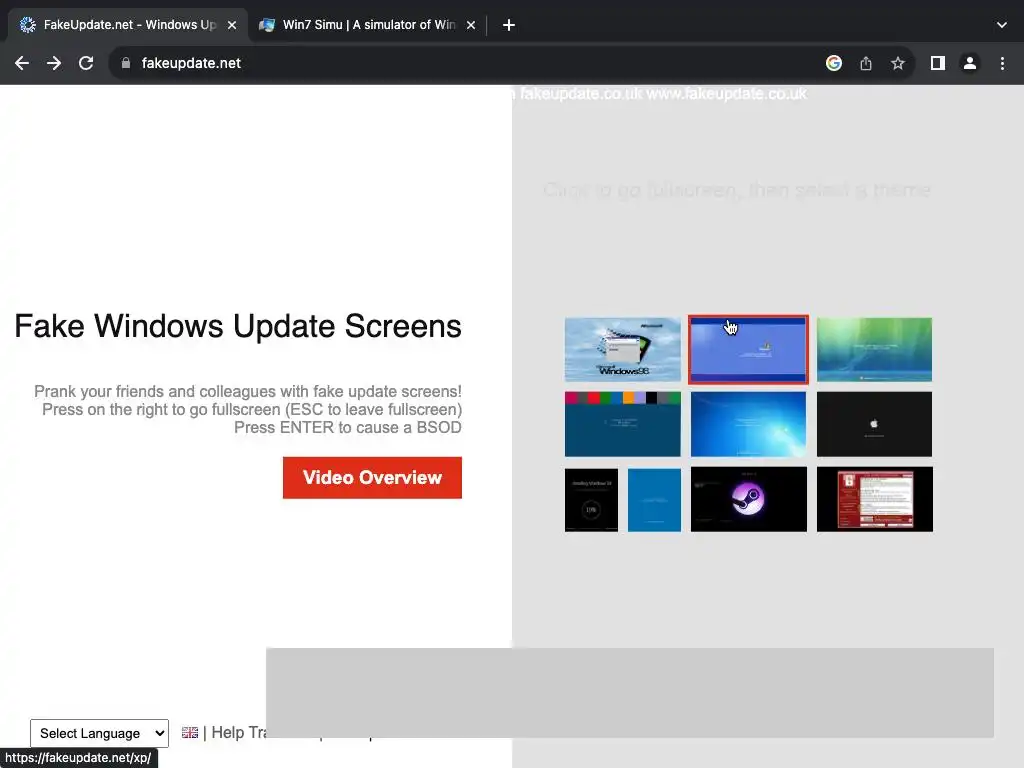Image resolution: width=1024 pixels, height=768 pixels.
Task: Select the red ransomware theme thumbnail
Action: pyautogui.click(x=874, y=499)
